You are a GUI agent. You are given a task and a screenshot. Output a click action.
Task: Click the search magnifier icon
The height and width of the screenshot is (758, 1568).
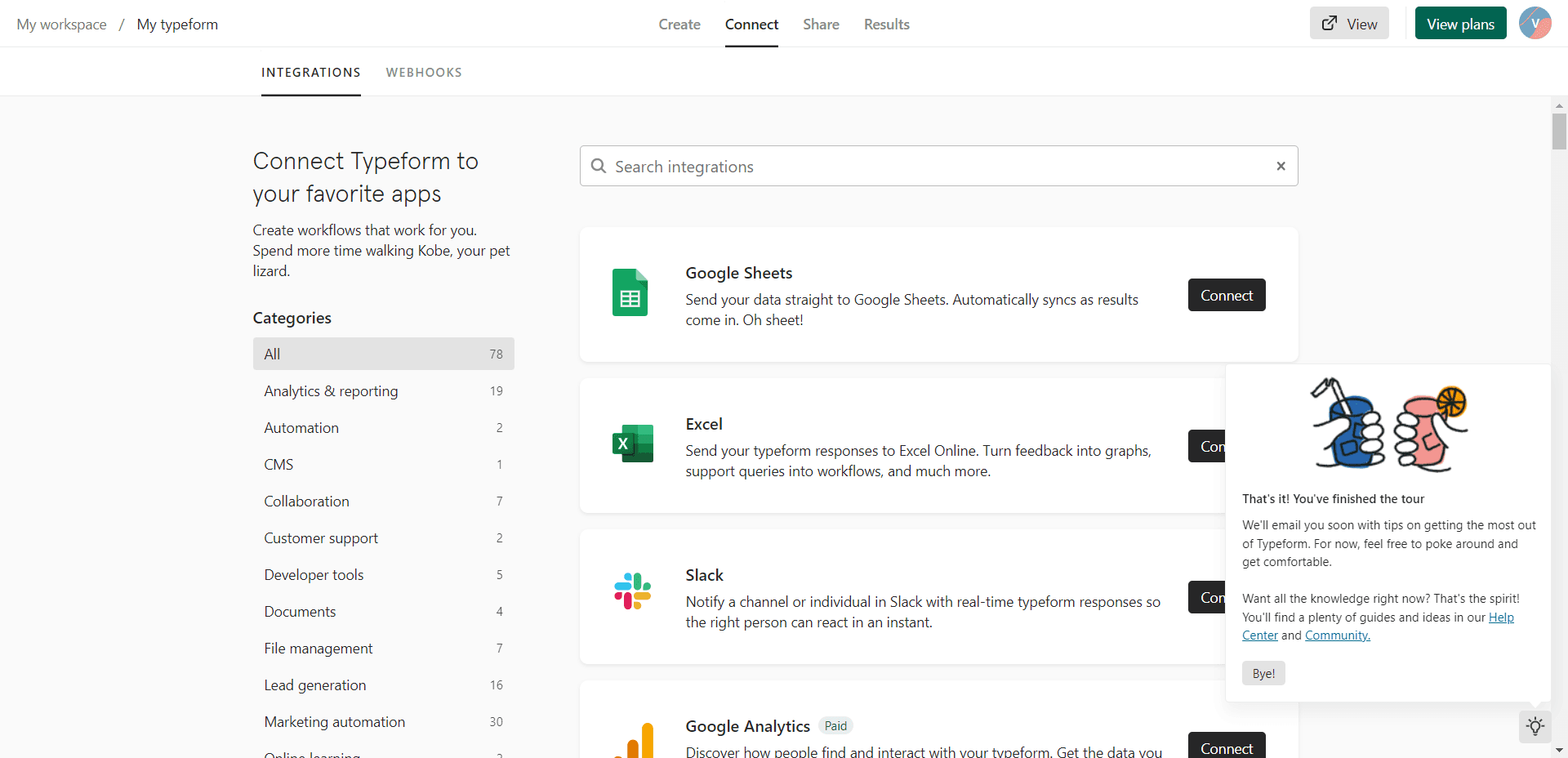point(599,167)
